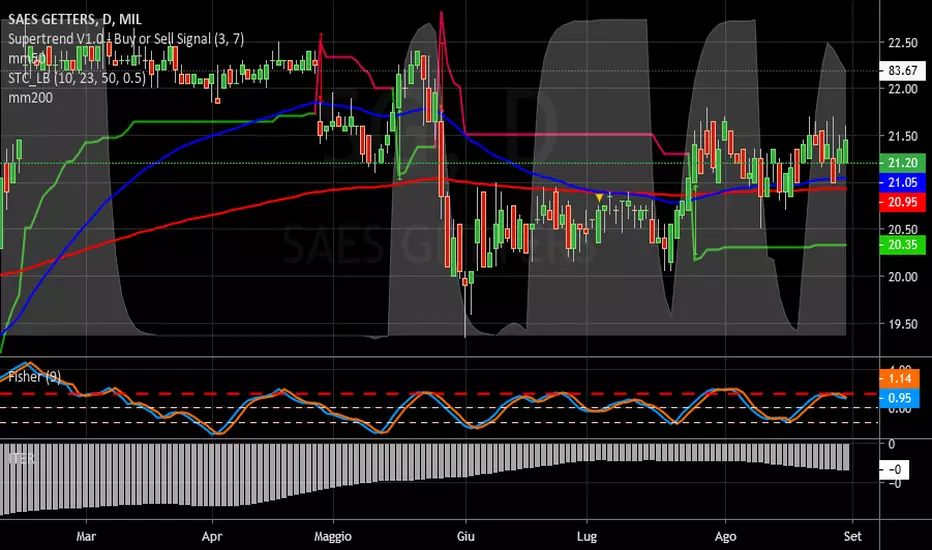Click the 20.50 price axis tick
This screenshot has width=932, height=550.
pos(902,230)
